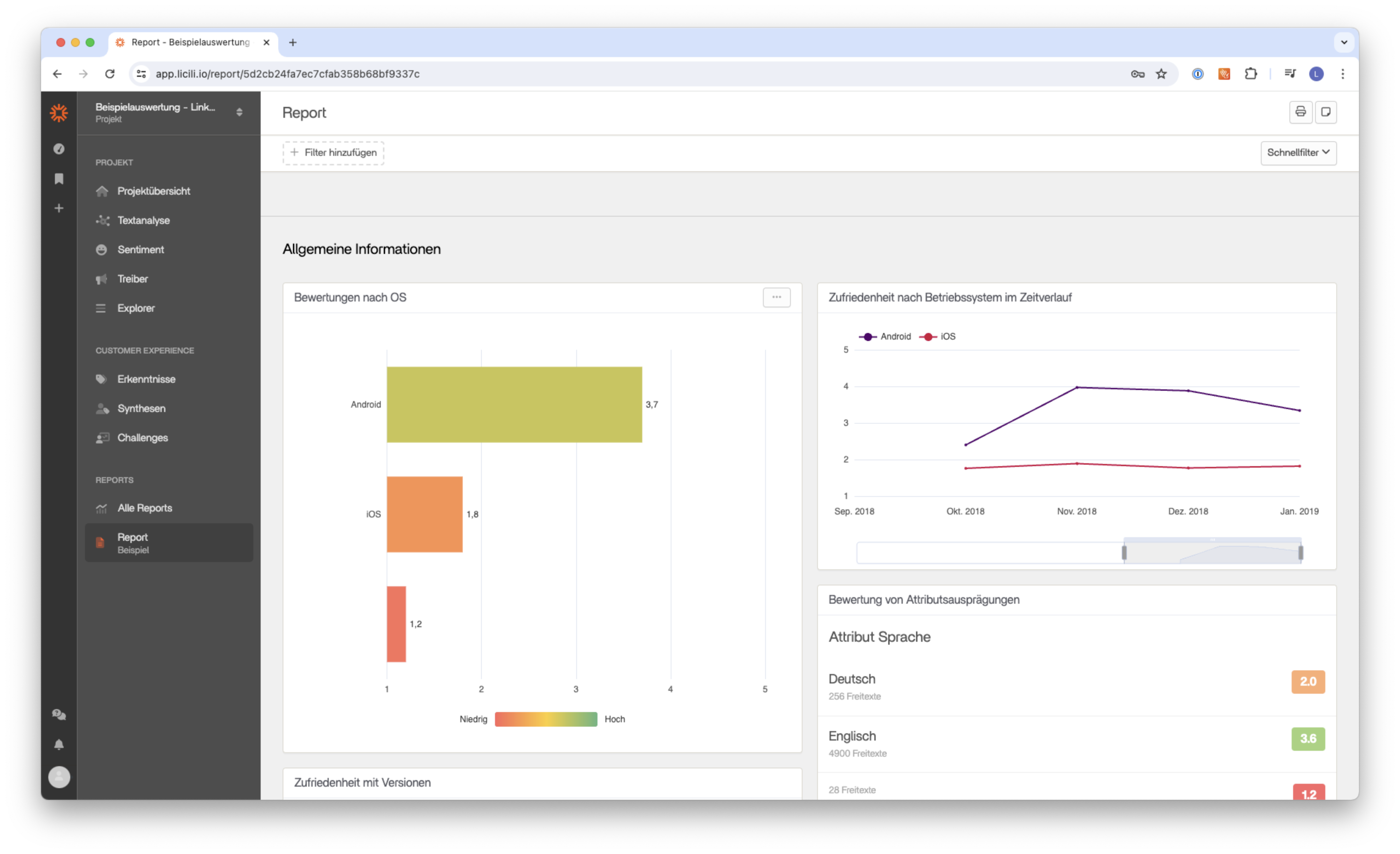Viewport: 1400px width, 854px height.
Task: Go to Textanalyse in sidebar
Action: pyautogui.click(x=143, y=220)
